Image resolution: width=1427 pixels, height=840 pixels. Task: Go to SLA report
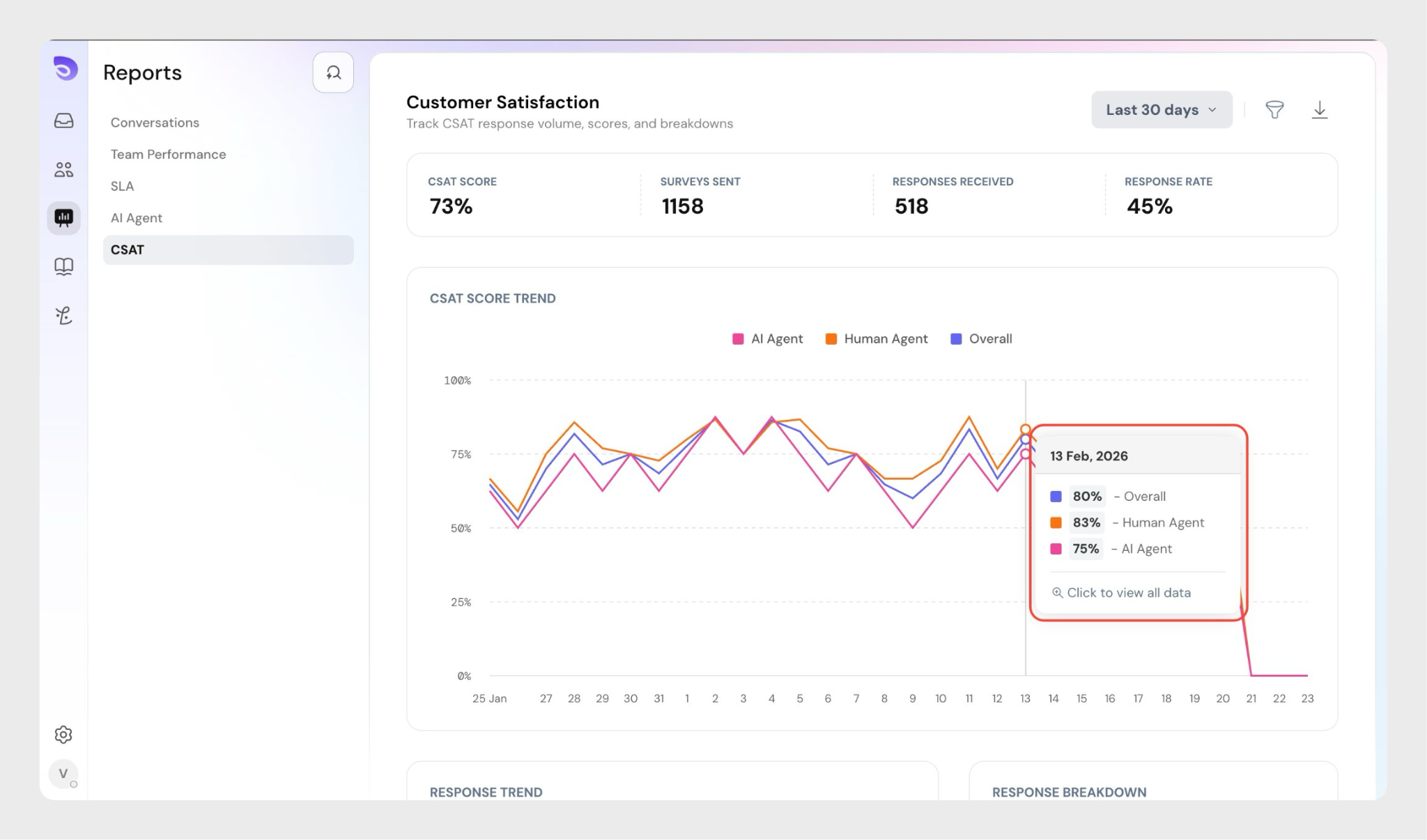(122, 186)
